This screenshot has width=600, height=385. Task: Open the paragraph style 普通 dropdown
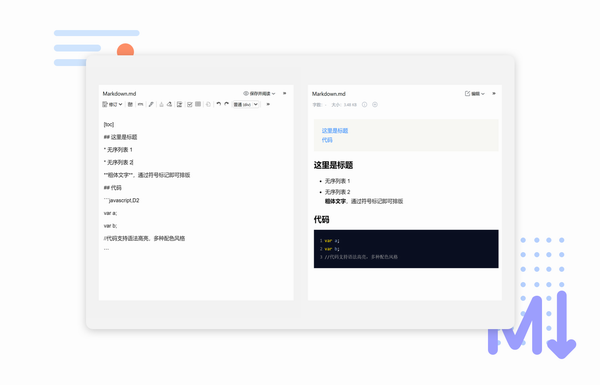246,104
